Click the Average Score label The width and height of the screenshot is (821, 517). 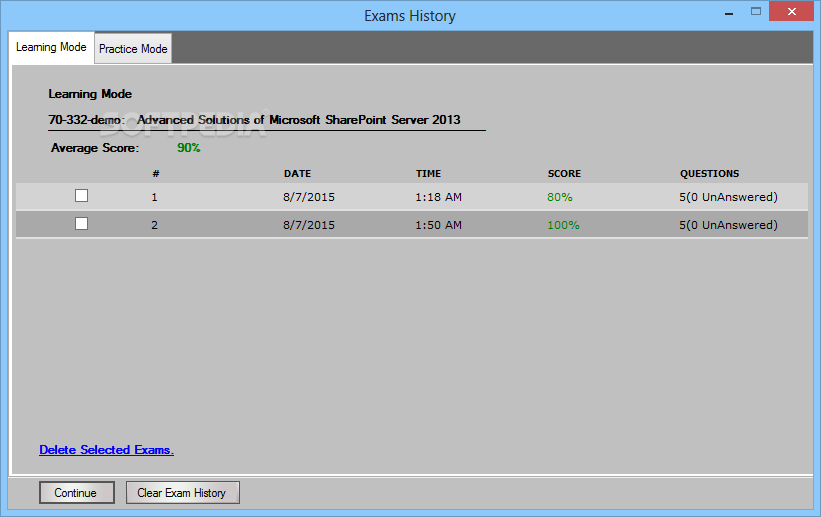coord(95,148)
